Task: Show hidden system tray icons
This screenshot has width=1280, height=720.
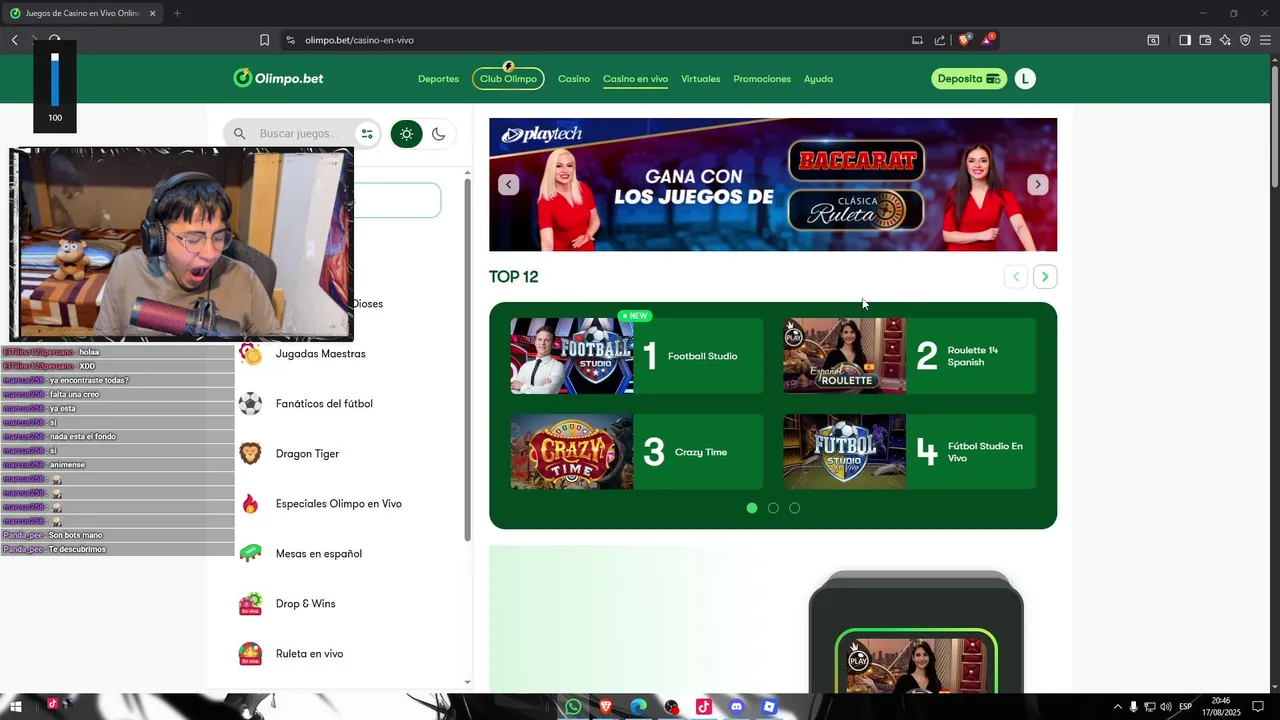Action: [1118, 707]
